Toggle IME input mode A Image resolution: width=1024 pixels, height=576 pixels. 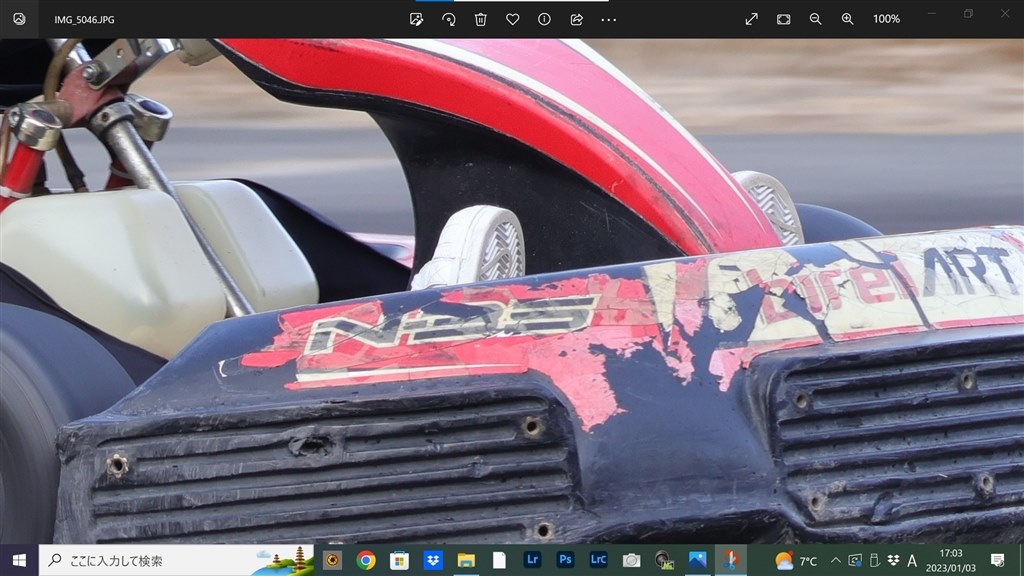coord(912,560)
